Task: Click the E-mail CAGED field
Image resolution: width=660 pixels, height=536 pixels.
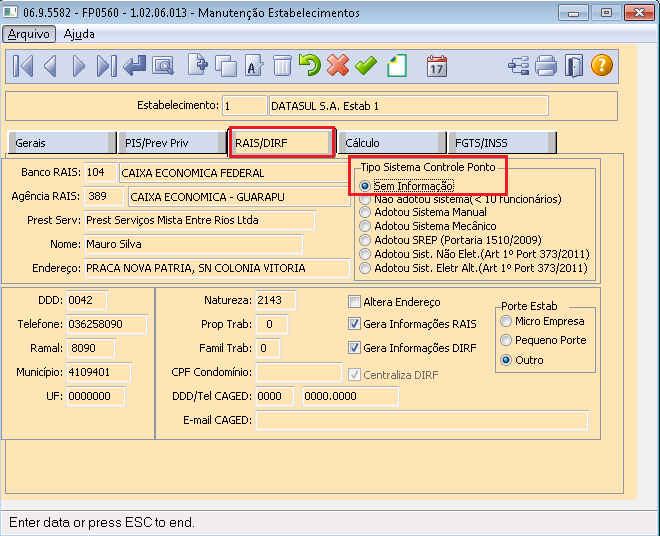Action: (422, 420)
